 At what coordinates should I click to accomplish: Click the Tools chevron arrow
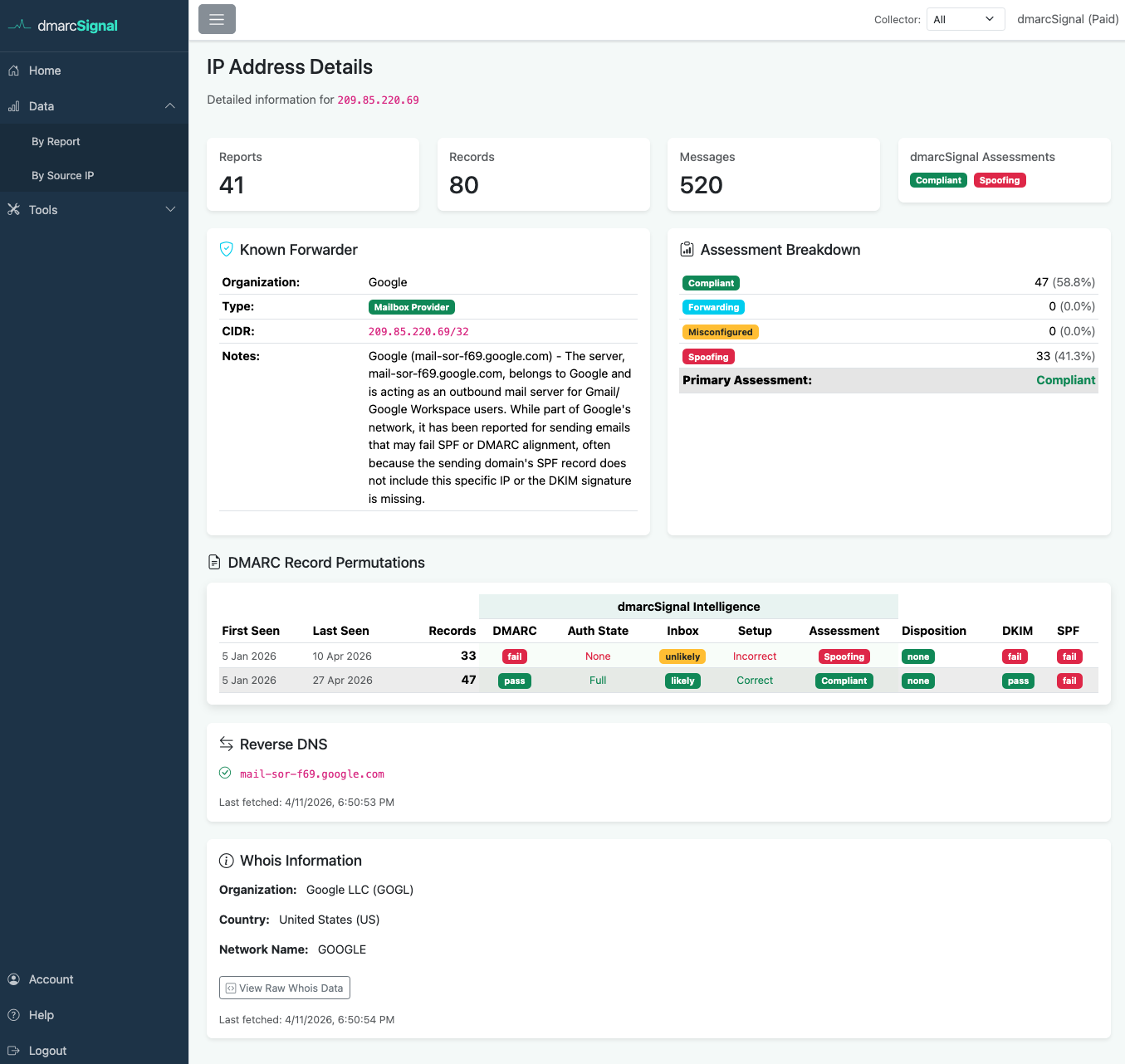[x=170, y=209]
